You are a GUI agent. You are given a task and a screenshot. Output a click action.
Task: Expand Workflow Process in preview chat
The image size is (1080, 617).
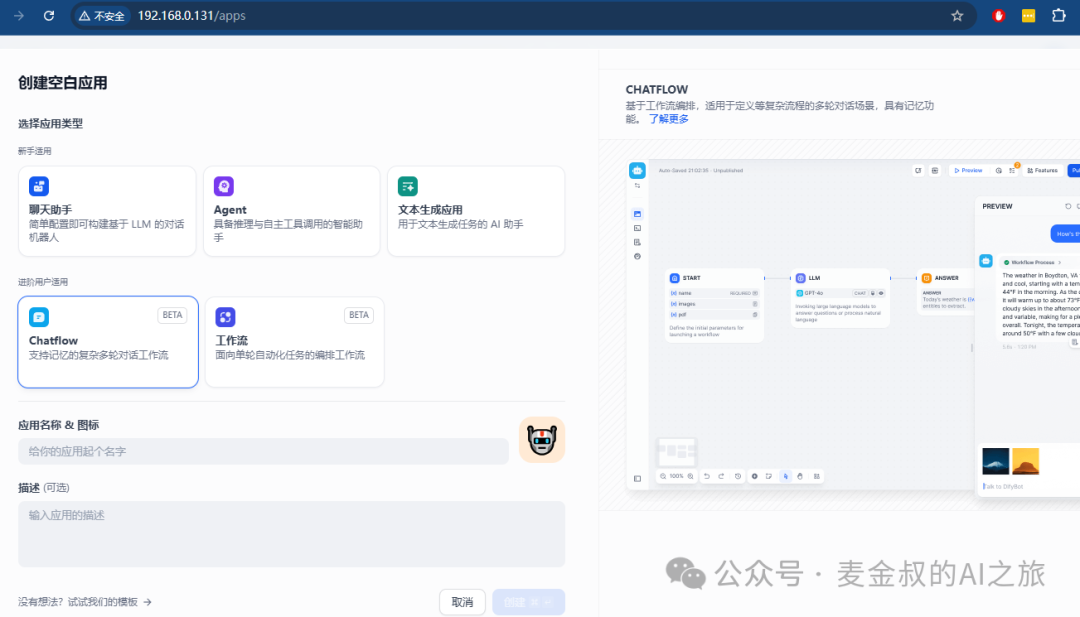coord(1032,262)
